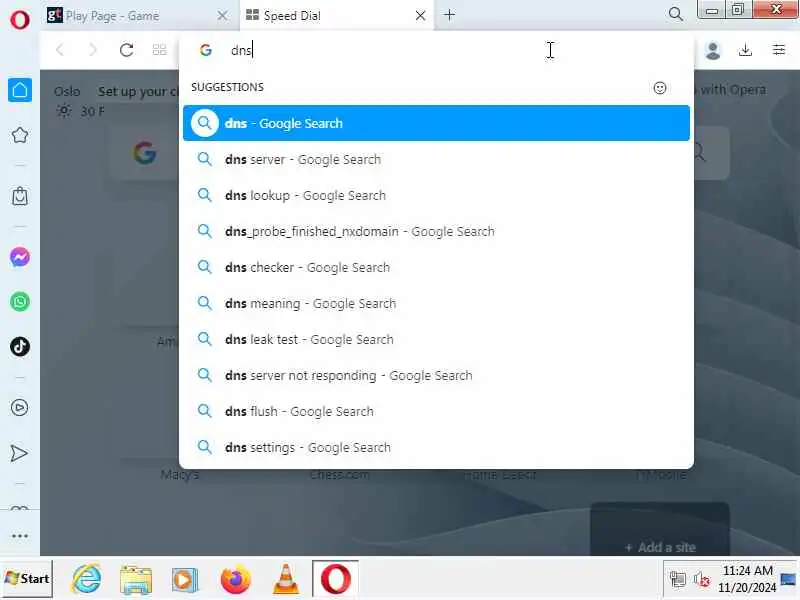This screenshot has height=600, width=800.
Task: Open the Windows Start button
Action: (x=27, y=579)
